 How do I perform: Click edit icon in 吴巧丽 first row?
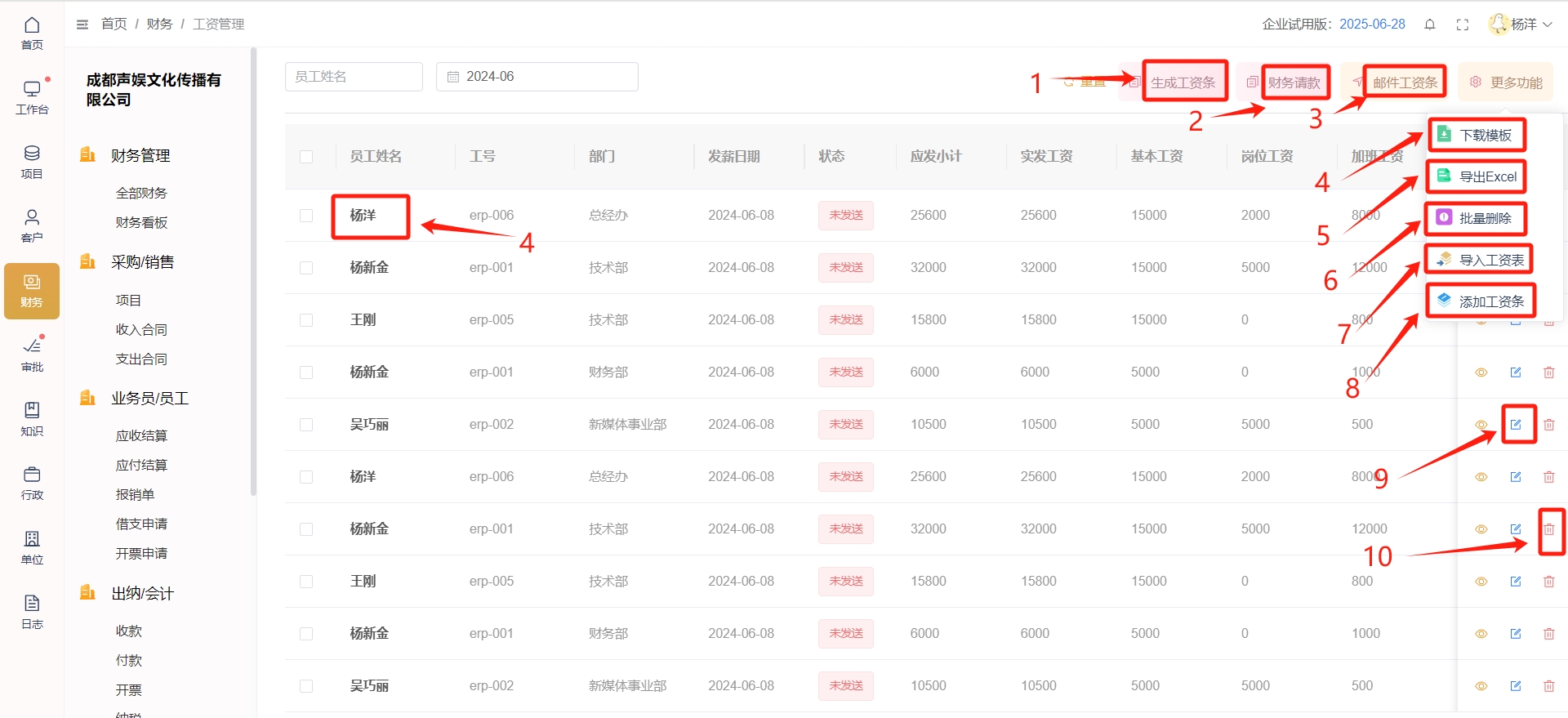[1516, 425]
